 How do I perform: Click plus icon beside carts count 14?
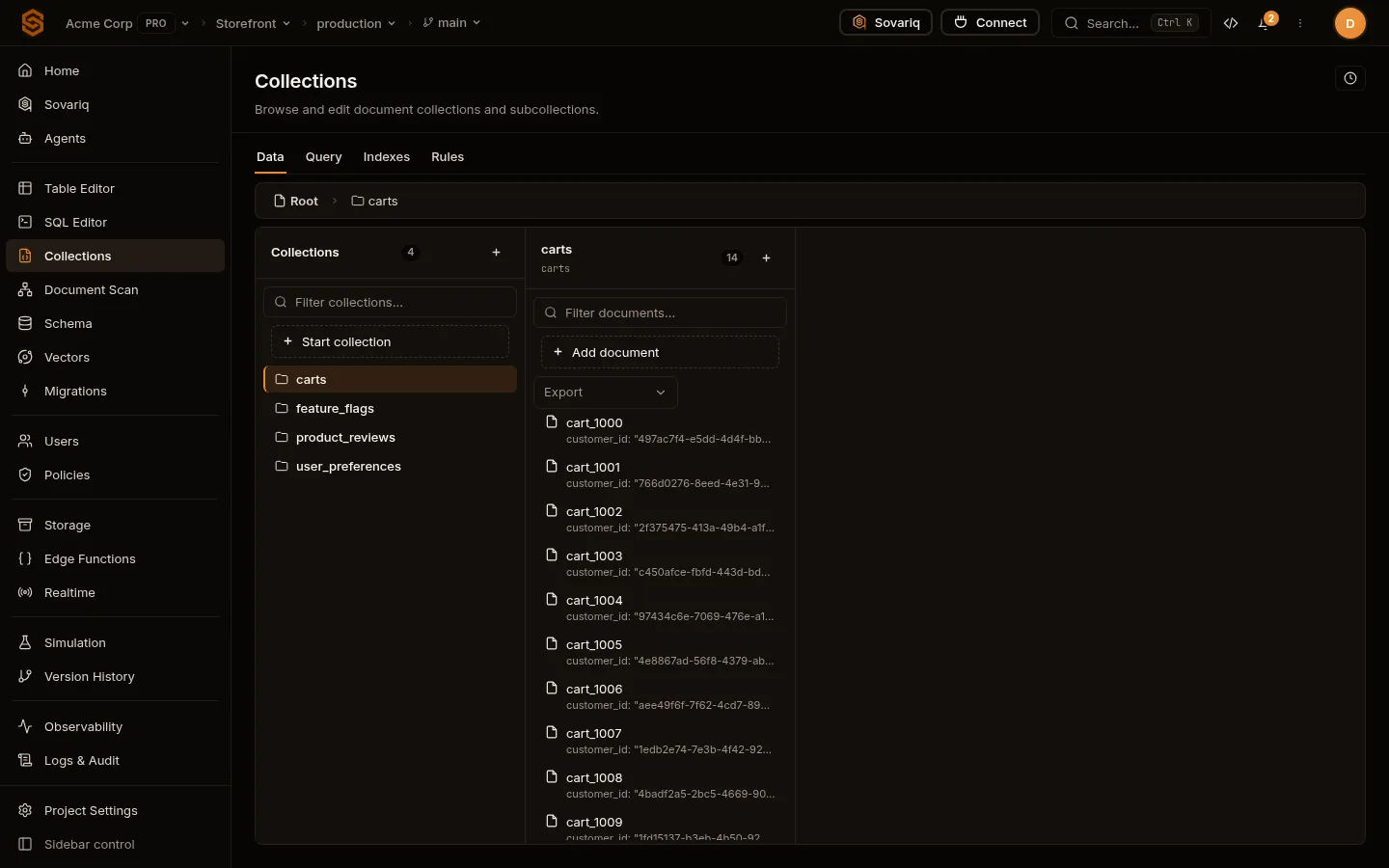click(767, 258)
